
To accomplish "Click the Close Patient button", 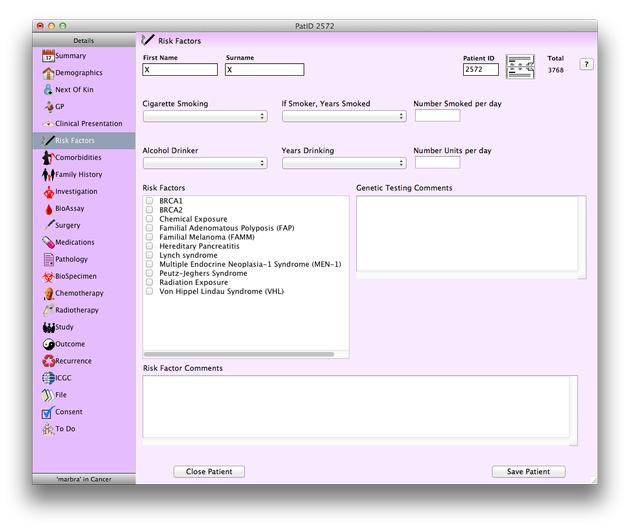I will (x=209, y=472).
